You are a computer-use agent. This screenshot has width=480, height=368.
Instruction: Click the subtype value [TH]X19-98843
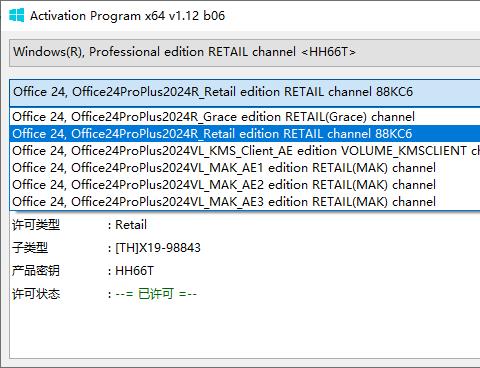click(158, 248)
